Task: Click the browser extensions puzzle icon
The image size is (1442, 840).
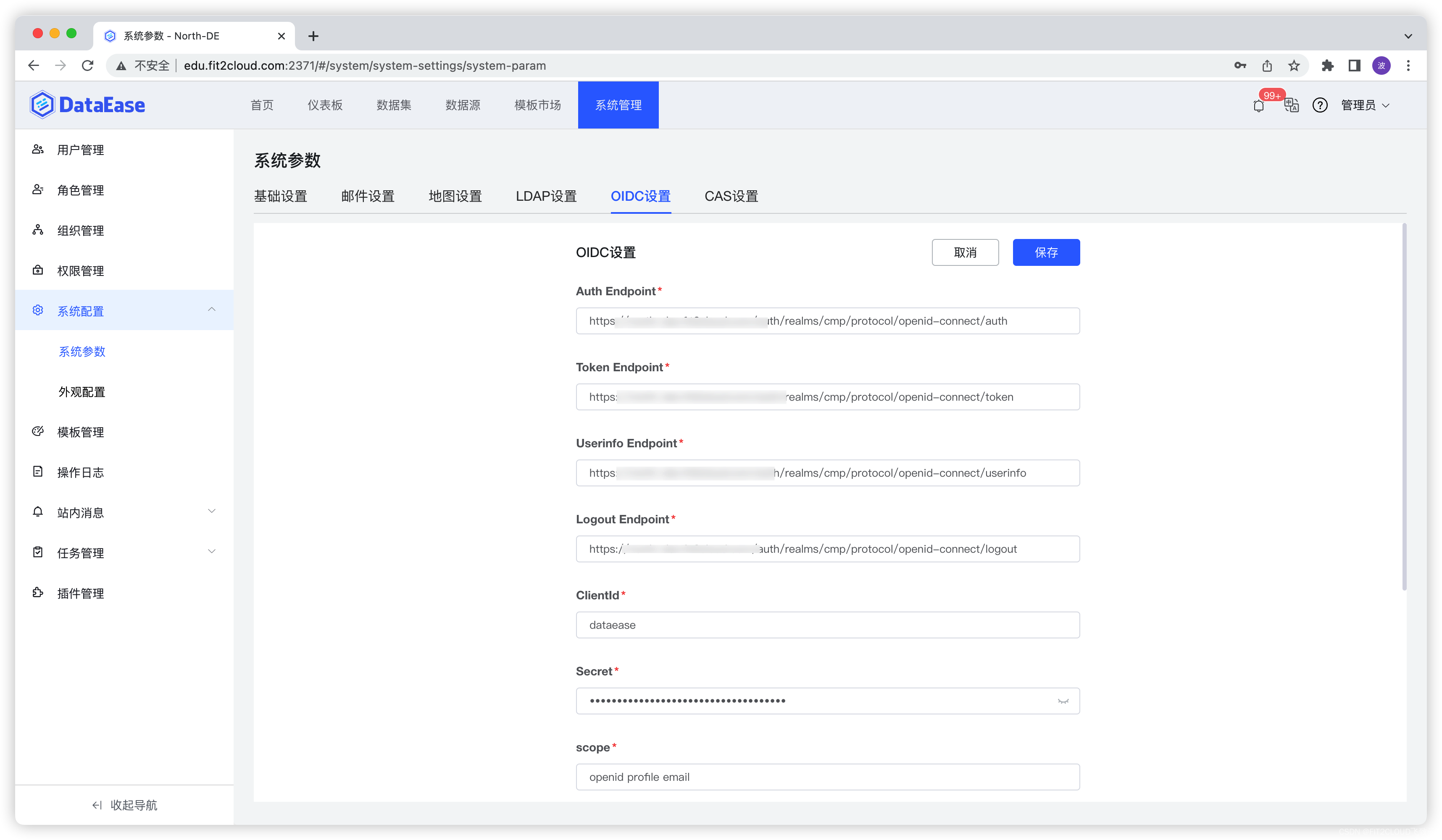Action: 1327,66
